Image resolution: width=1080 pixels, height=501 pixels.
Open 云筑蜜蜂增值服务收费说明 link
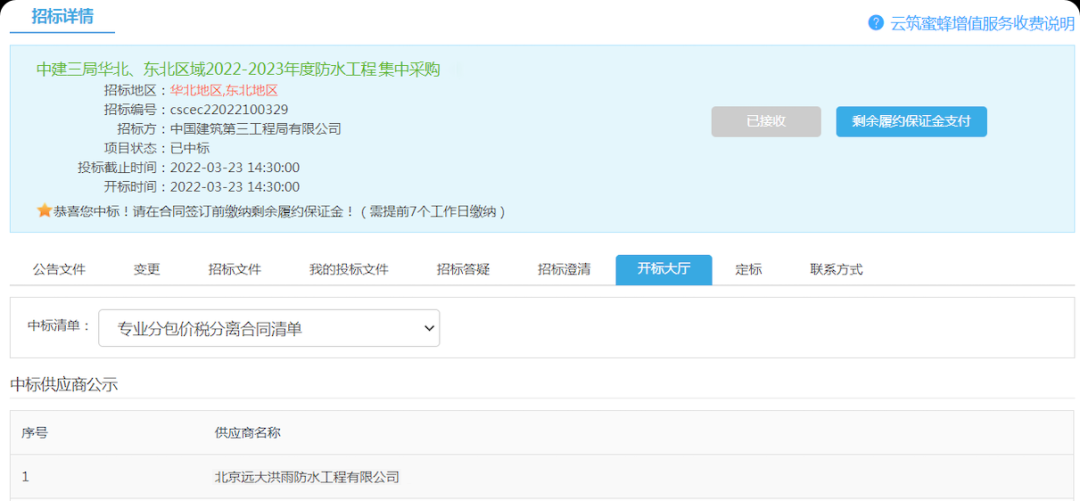(x=982, y=23)
